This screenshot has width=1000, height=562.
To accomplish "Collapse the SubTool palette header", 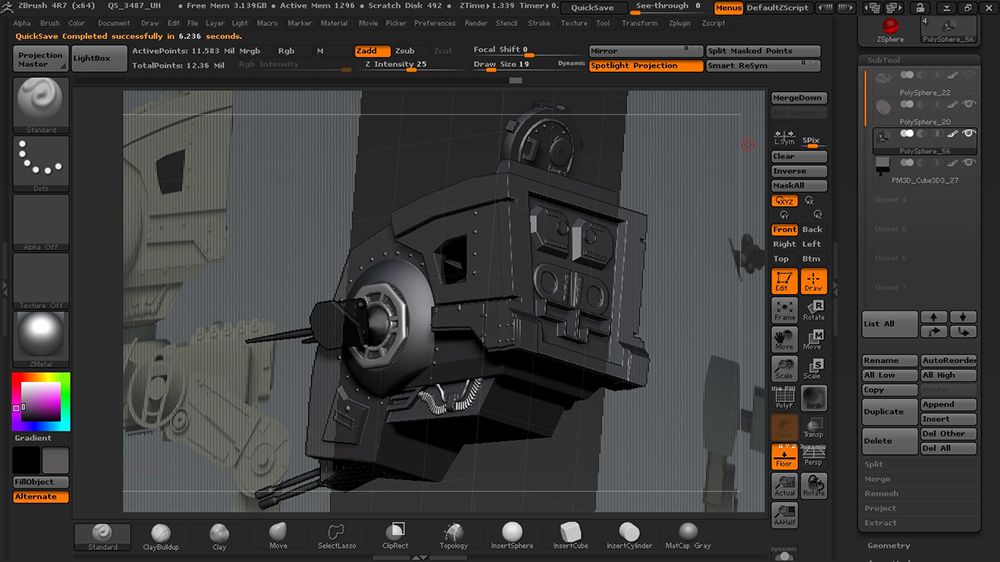I will [883, 60].
